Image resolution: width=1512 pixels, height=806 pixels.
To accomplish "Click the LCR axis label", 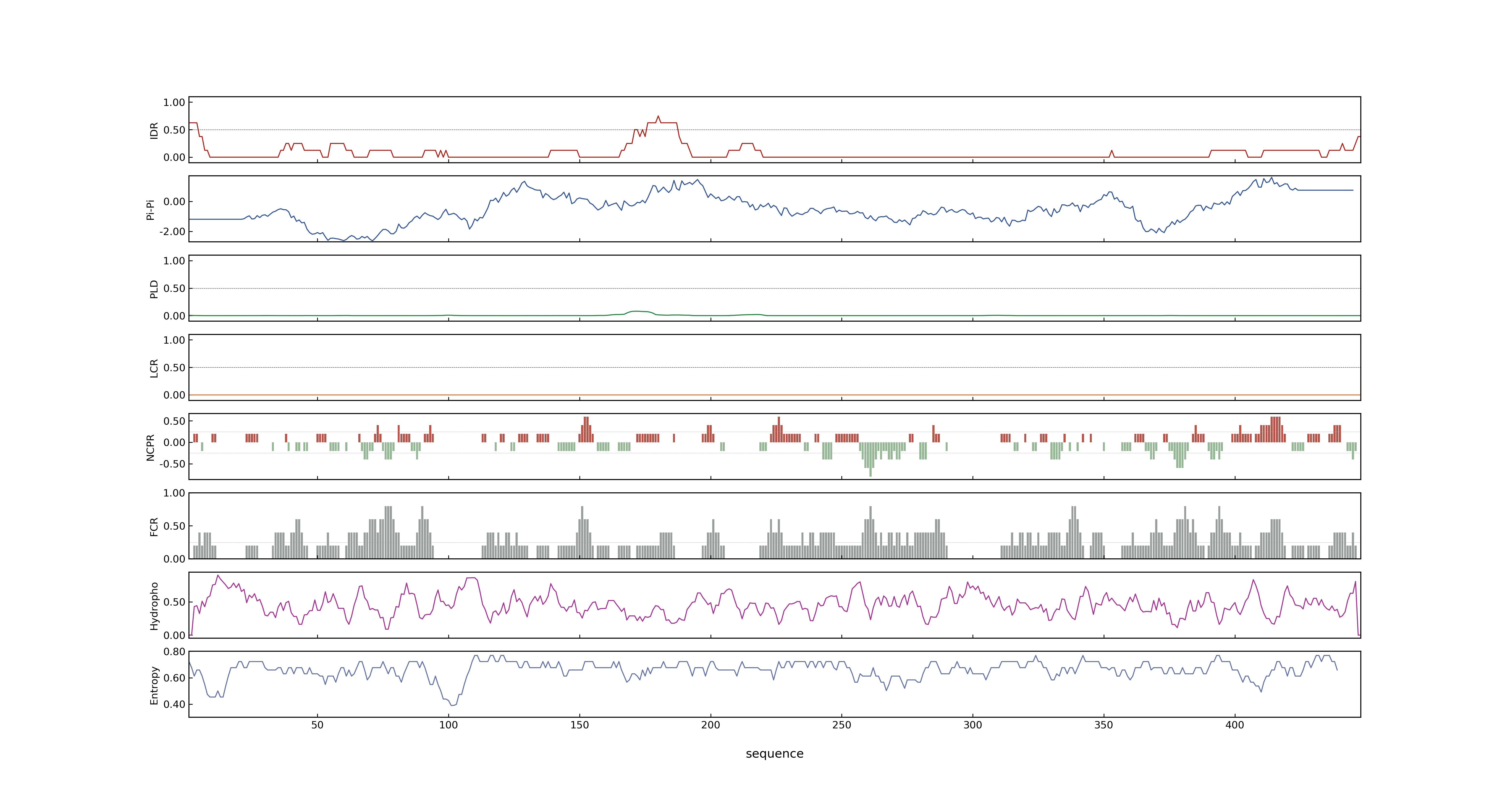I will (154, 368).
